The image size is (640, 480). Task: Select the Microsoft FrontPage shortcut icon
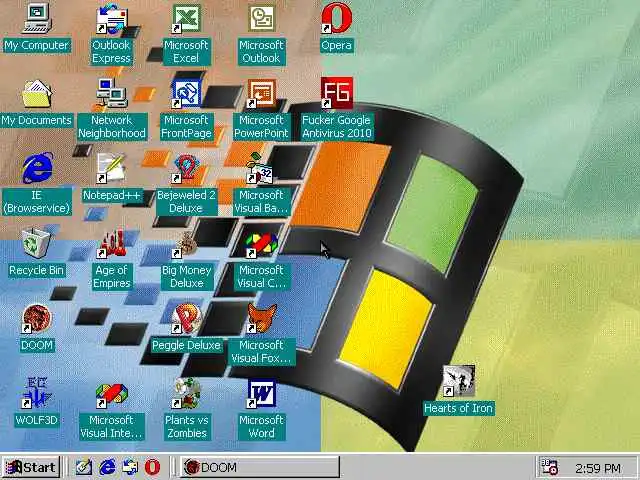(186, 93)
